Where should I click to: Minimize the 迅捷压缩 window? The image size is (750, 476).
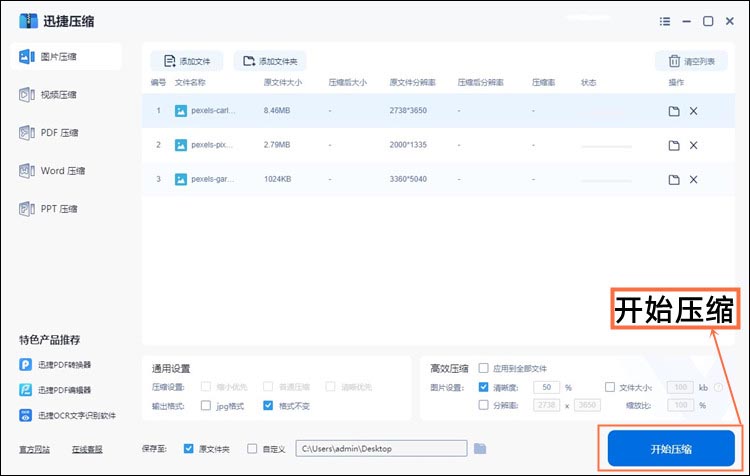[x=686, y=22]
